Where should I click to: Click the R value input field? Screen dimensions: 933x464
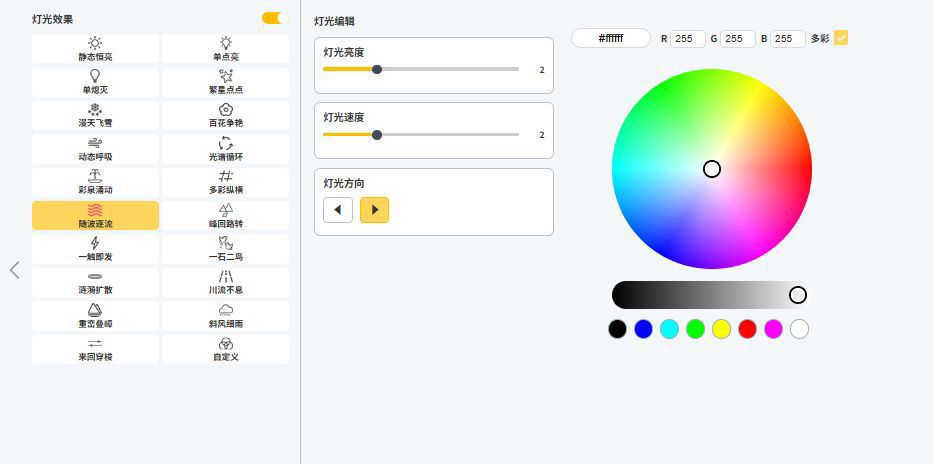[688, 38]
